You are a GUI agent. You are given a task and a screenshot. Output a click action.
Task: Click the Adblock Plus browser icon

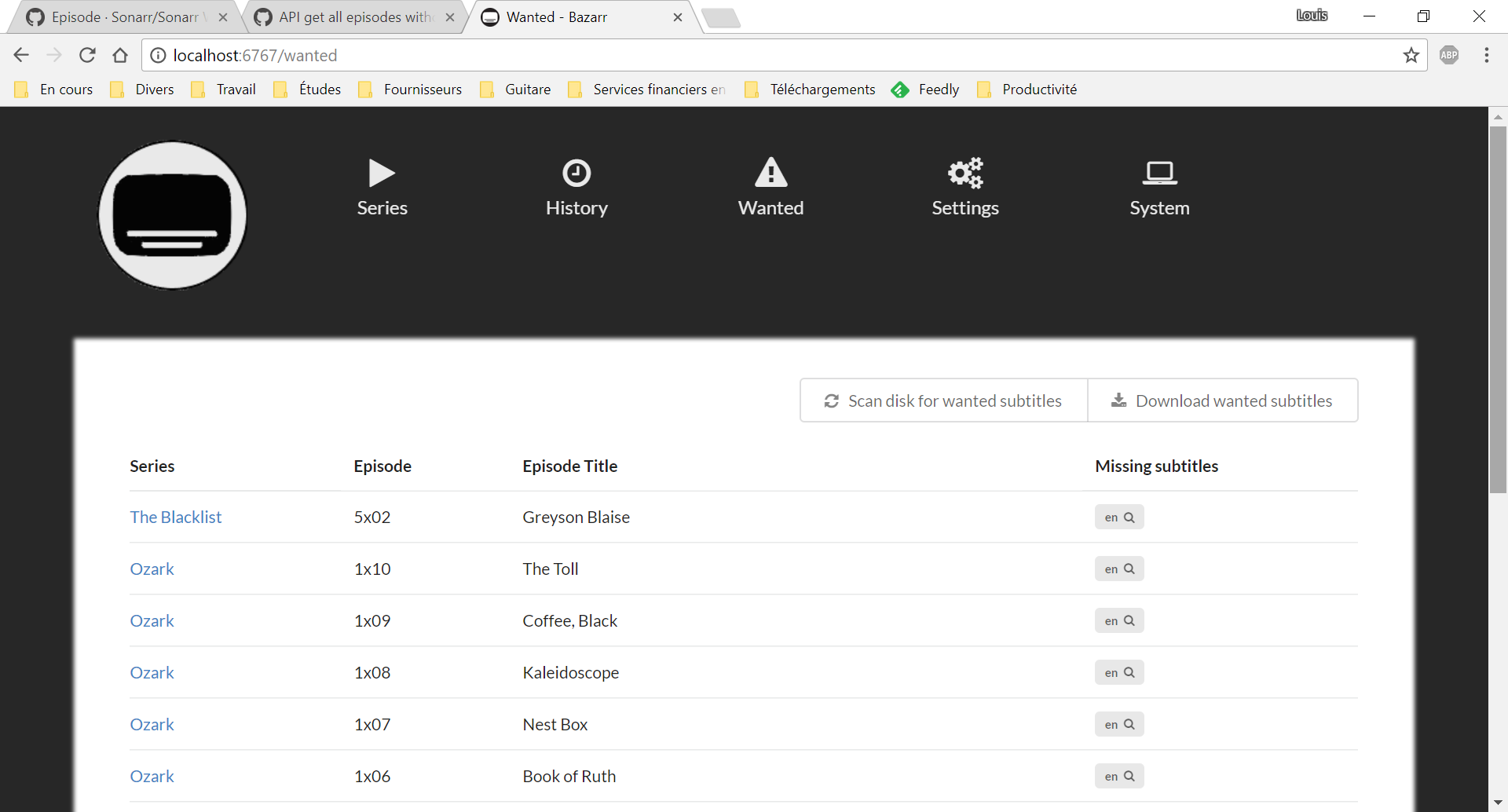1450,55
